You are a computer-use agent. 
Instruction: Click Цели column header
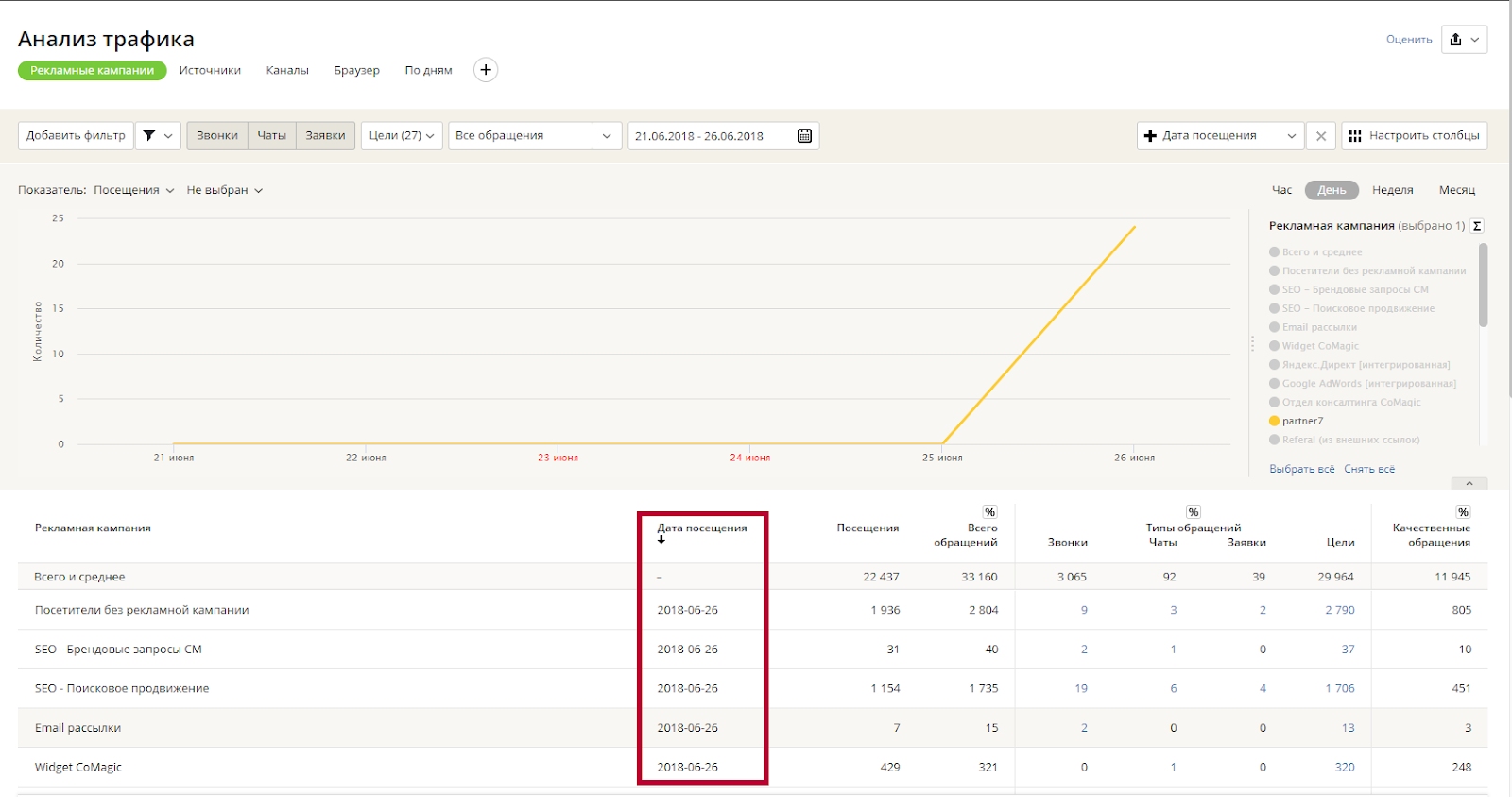[1341, 543]
